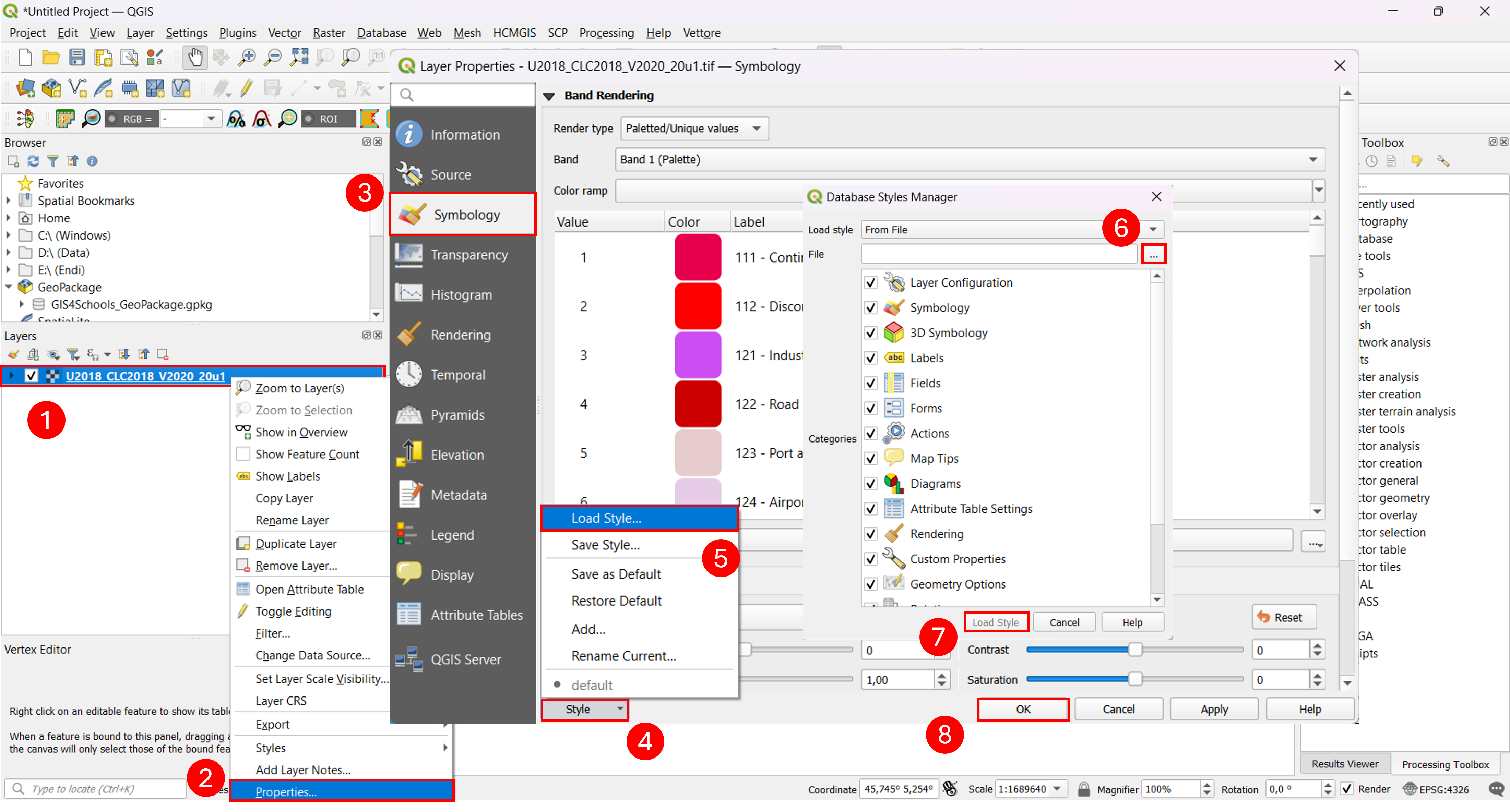Uncheck the Diagrams category checkbox
Image resolution: width=1510 pixels, height=812 pixels.
point(870,484)
